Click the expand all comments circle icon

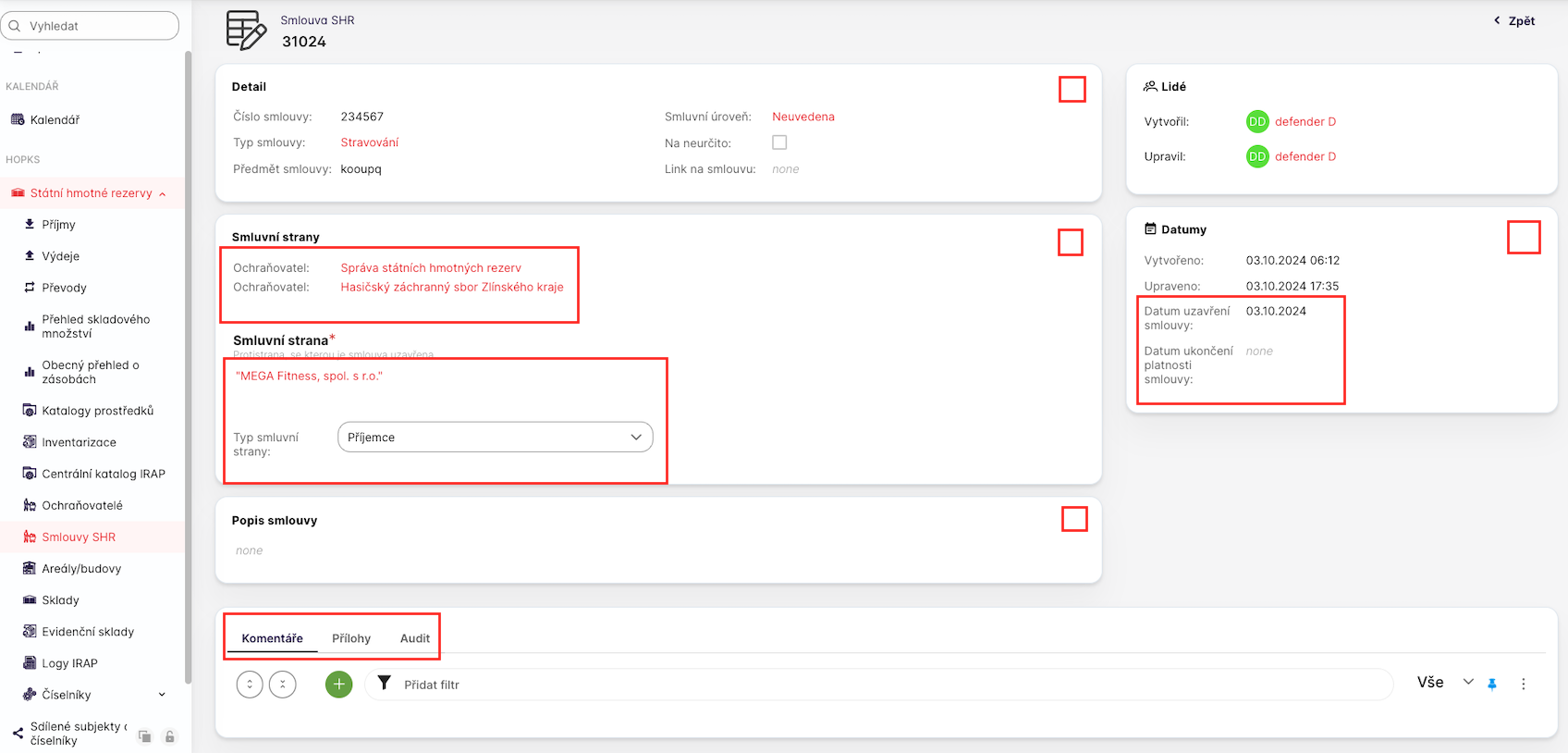click(x=250, y=685)
